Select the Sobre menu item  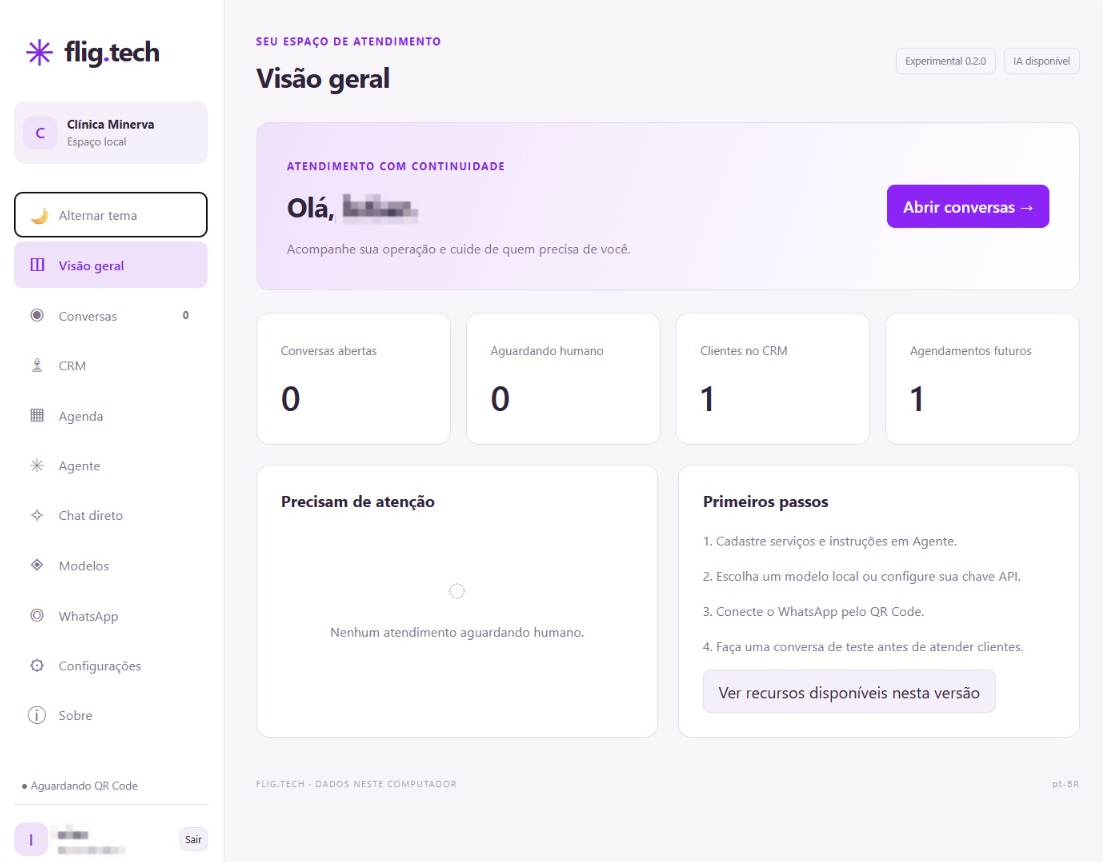pyautogui.click(x=110, y=716)
